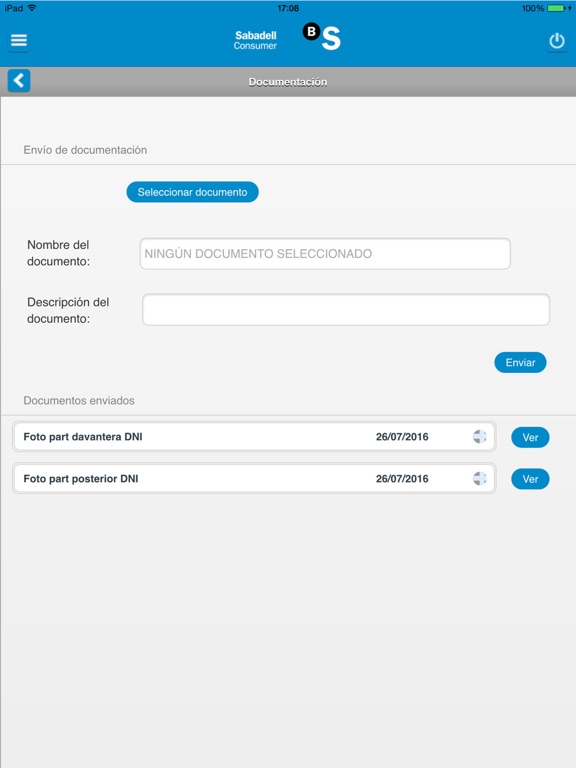View Foto part posterior DNI with Ver
This screenshot has width=576, height=768.
pyautogui.click(x=530, y=479)
